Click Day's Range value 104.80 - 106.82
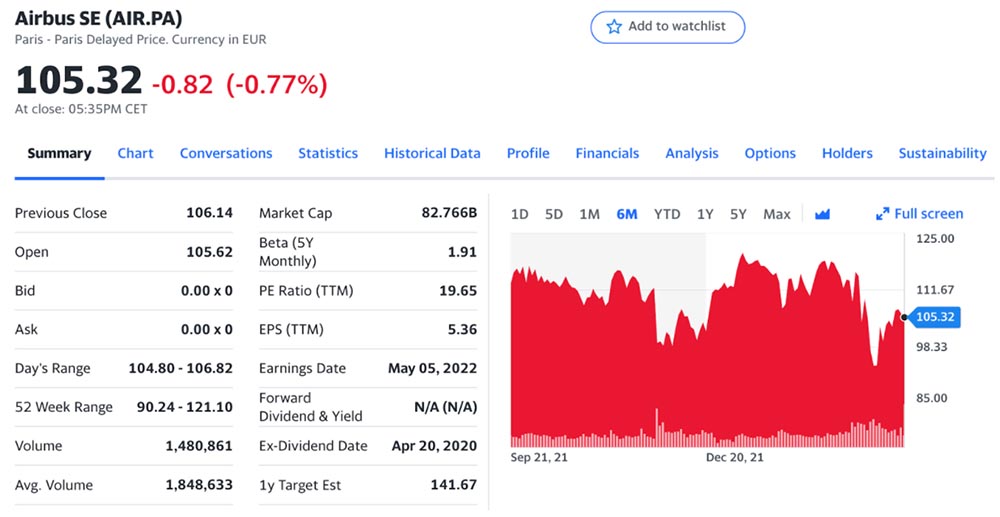Image resolution: width=1000 pixels, height=517 pixels. pyautogui.click(x=180, y=368)
